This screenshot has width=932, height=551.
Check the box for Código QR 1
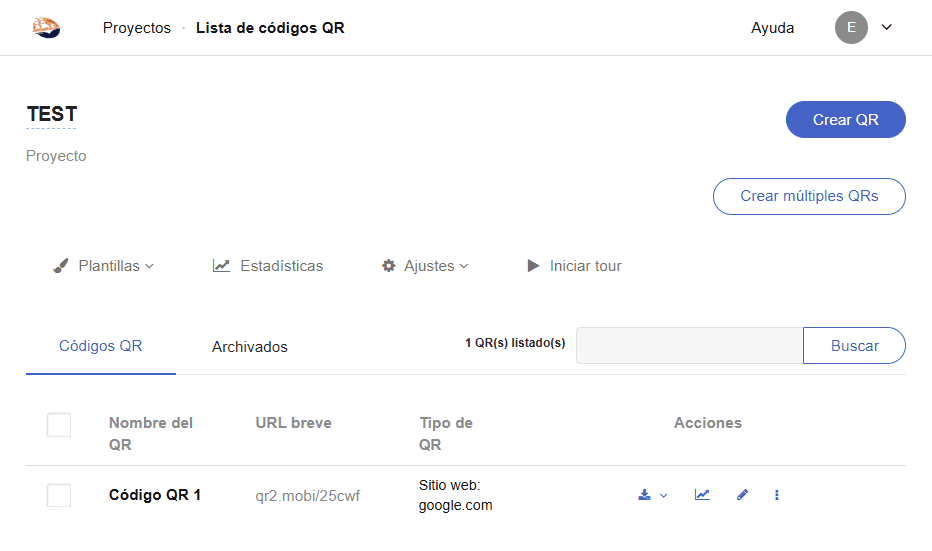(59, 495)
